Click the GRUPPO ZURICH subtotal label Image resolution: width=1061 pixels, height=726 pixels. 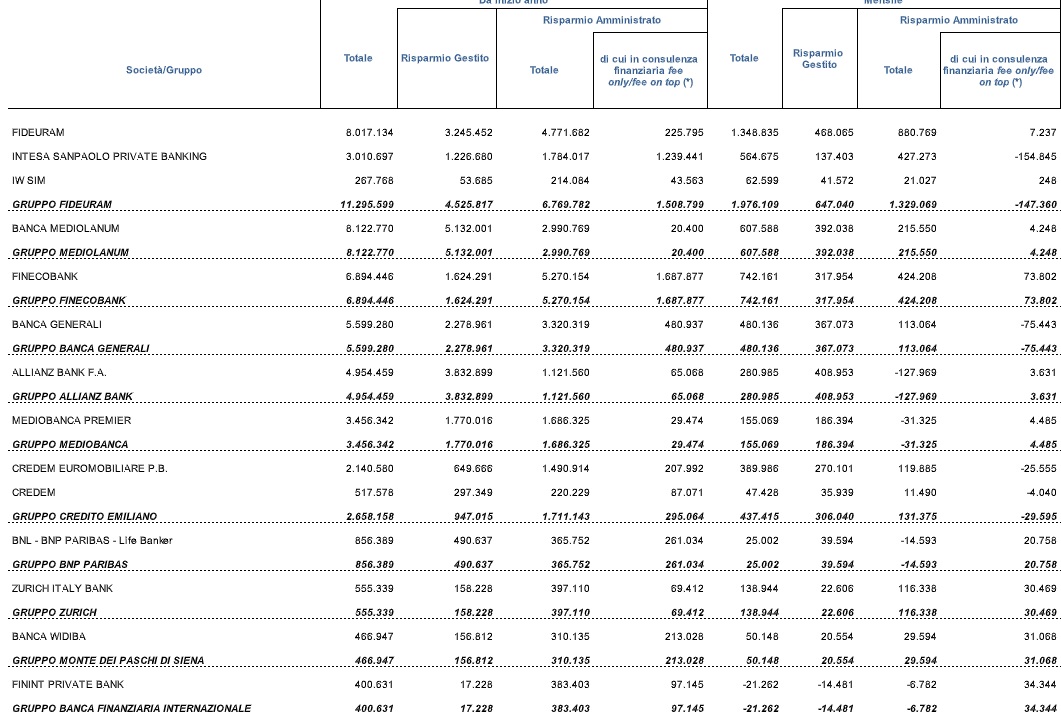54,613
